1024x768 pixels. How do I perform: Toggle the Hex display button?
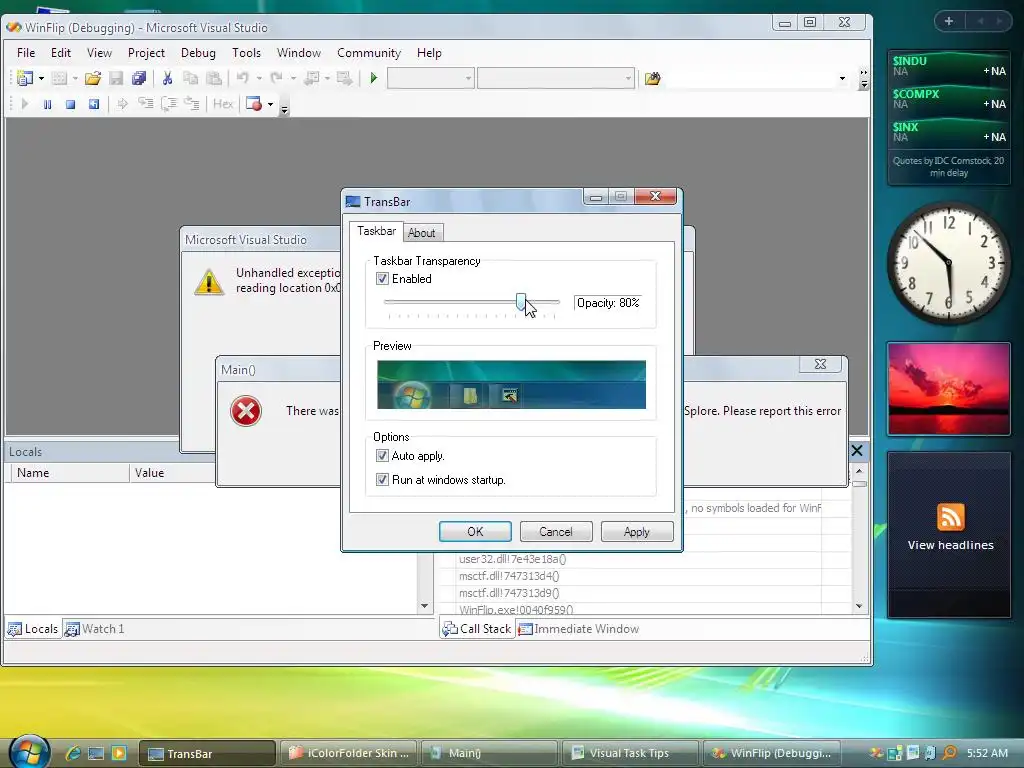(223, 104)
